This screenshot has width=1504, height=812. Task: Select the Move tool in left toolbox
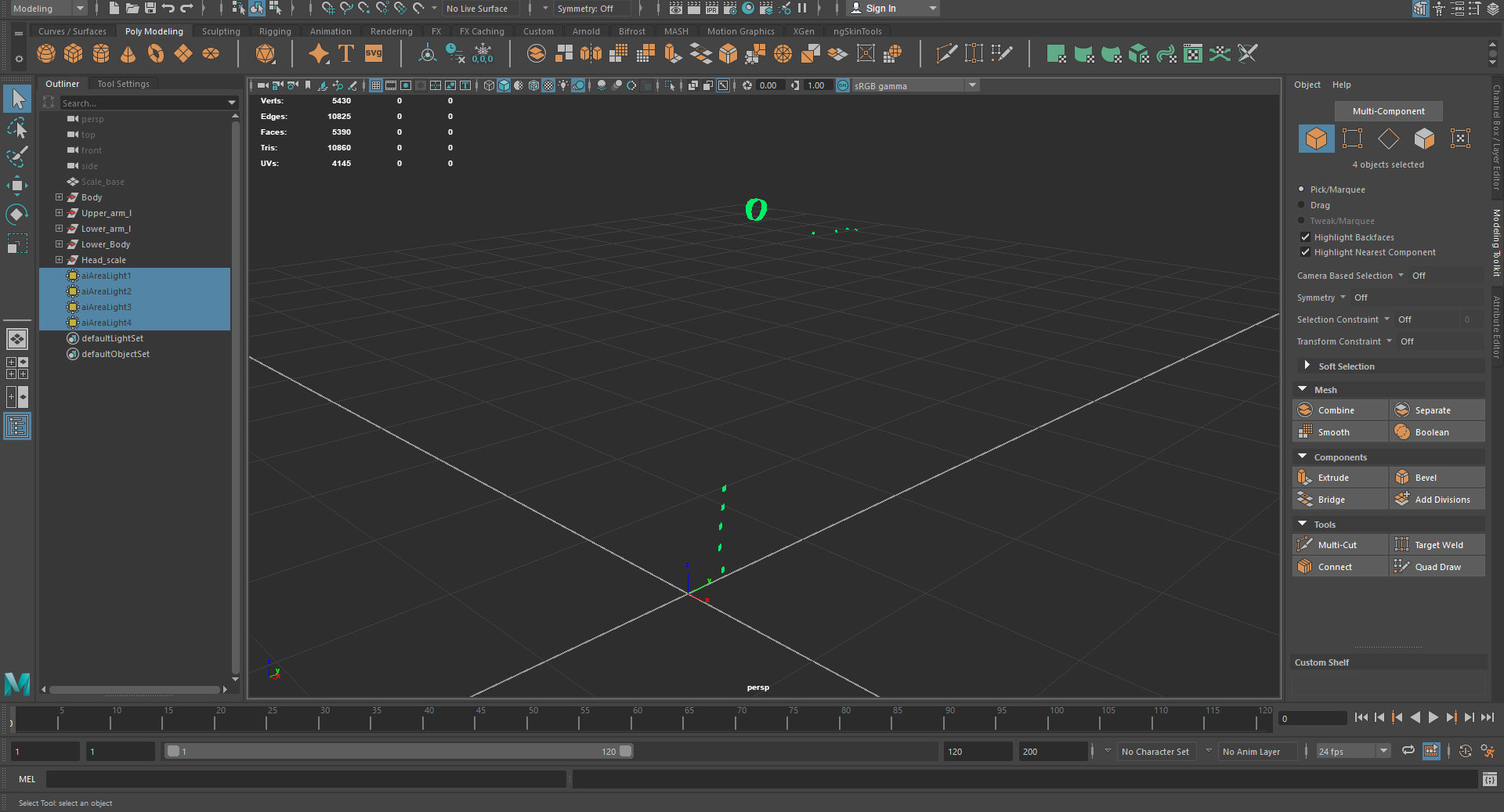coord(17,186)
